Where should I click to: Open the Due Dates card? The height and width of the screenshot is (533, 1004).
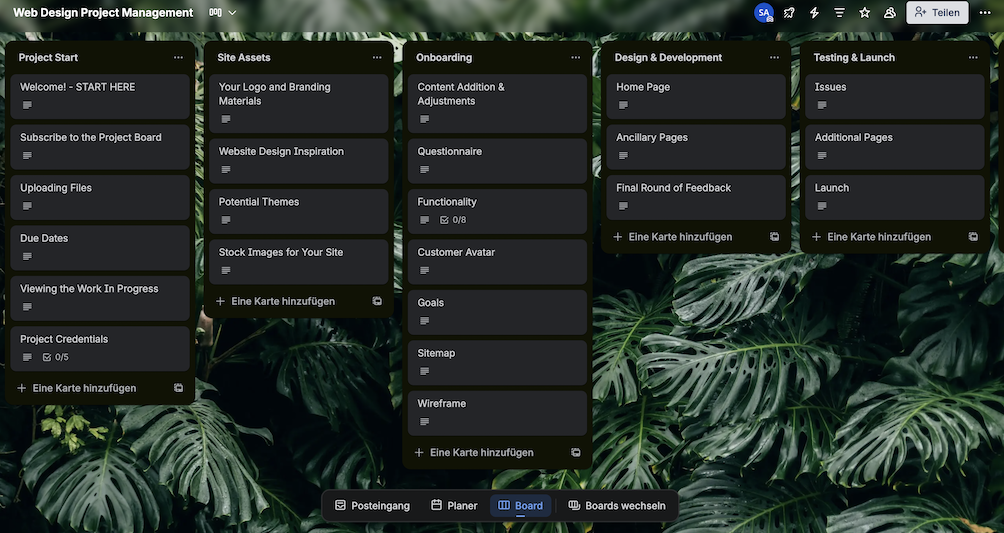(100, 248)
